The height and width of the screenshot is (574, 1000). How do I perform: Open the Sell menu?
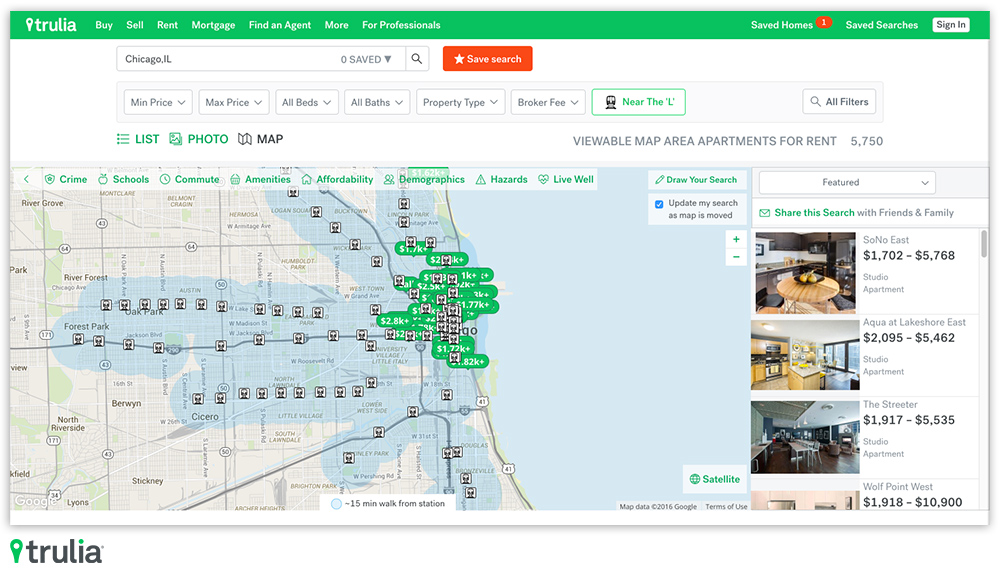point(135,25)
